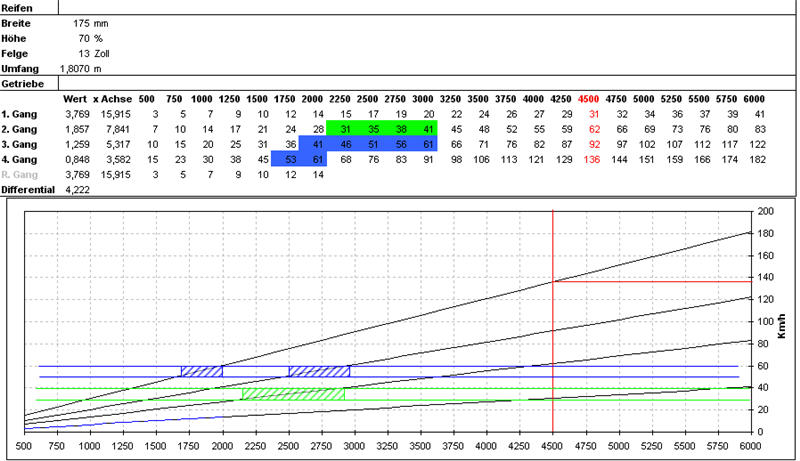800x461 pixels.
Task: Select the green hatched region in the chart
Action: coord(293,394)
